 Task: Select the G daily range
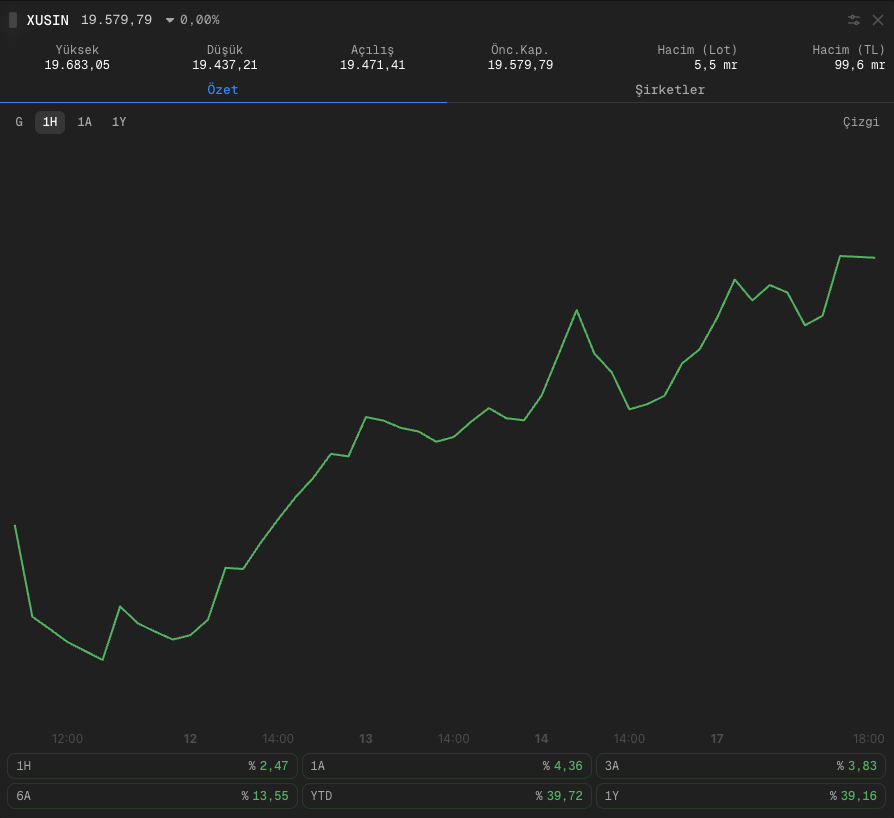tap(19, 122)
